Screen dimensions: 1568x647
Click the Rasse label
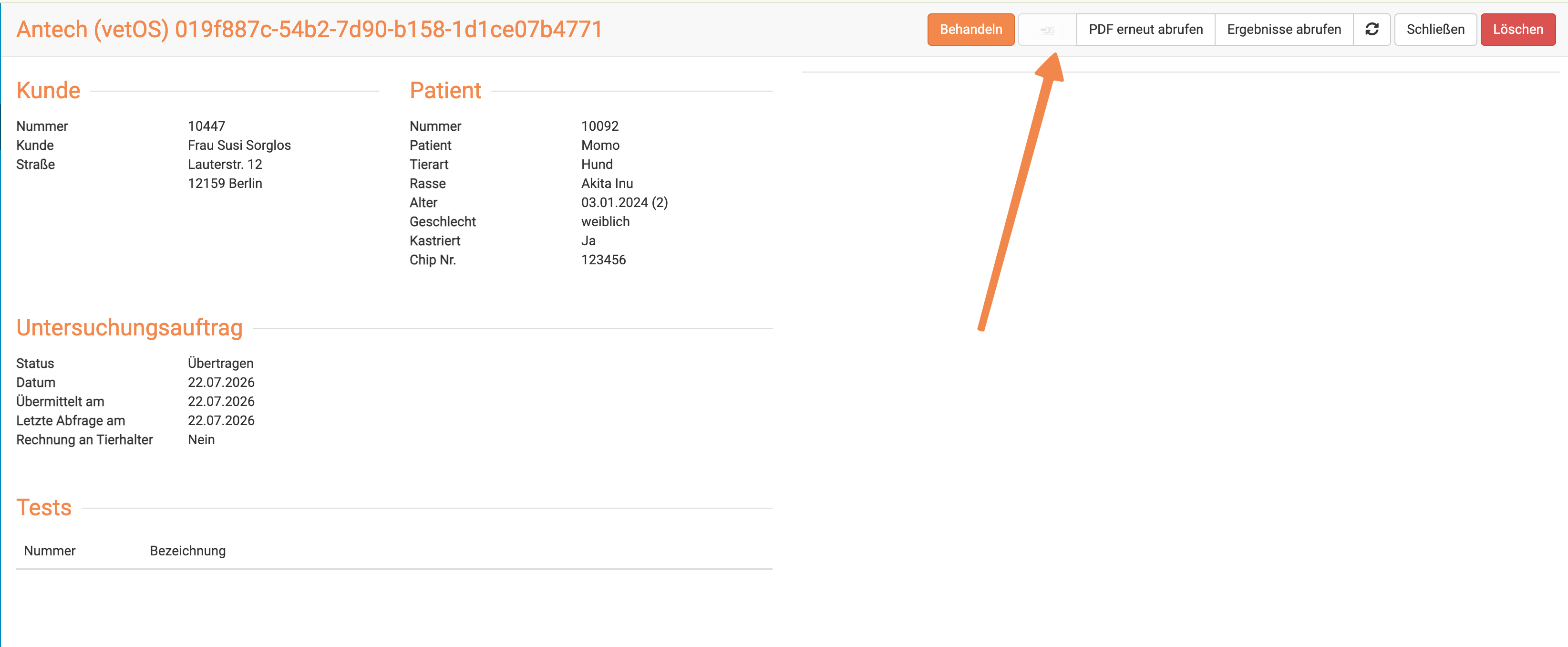[x=427, y=183]
